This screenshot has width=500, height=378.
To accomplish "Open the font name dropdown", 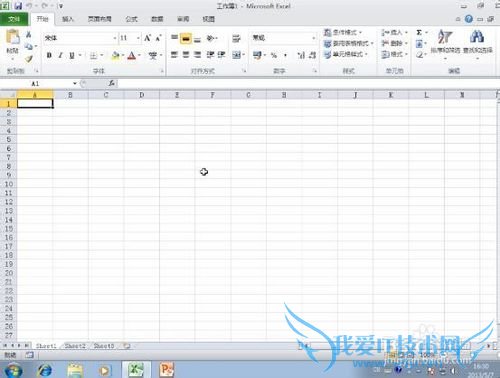I will (115, 38).
